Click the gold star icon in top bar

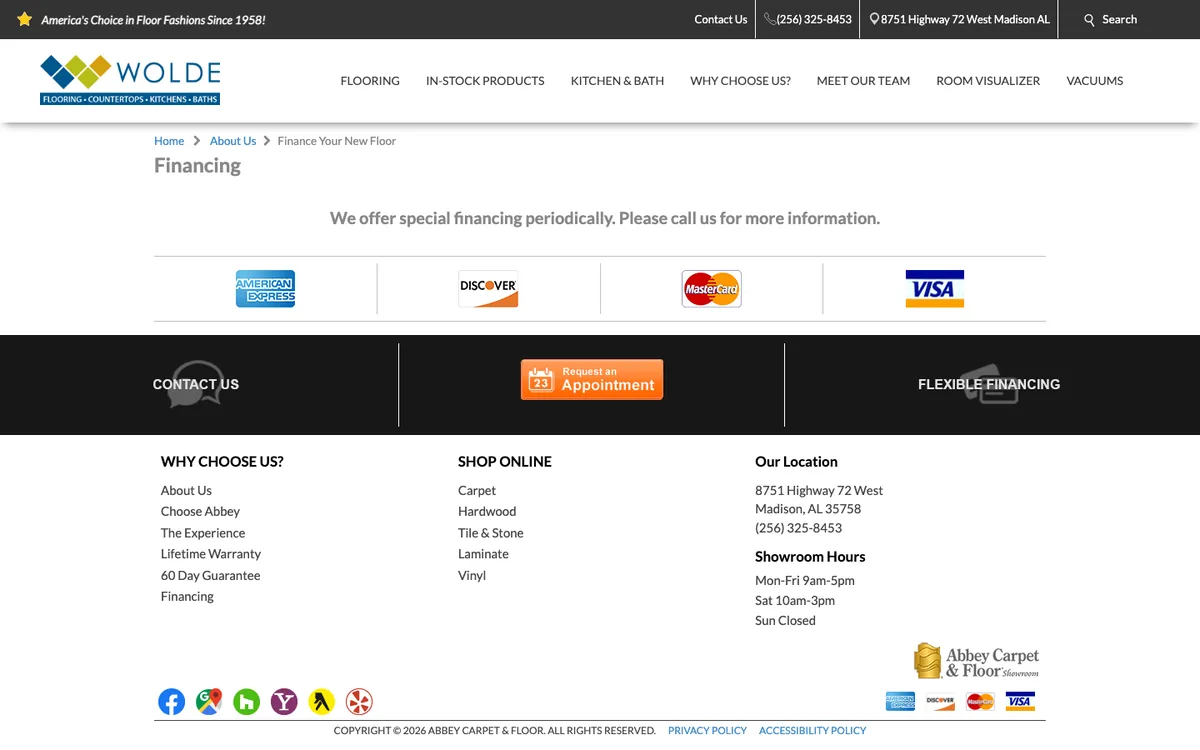click(25, 19)
